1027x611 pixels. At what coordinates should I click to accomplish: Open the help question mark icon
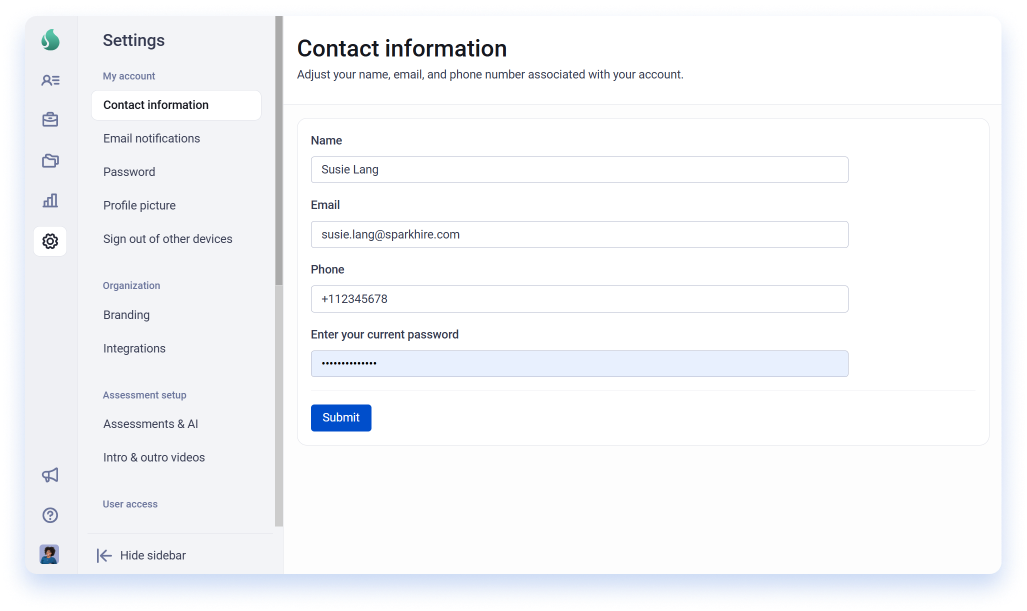[50, 515]
